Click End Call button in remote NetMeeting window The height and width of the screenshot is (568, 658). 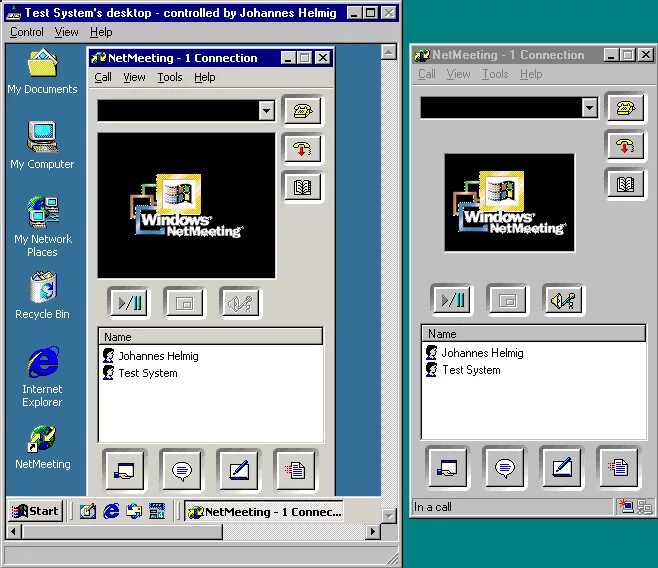[x=303, y=149]
